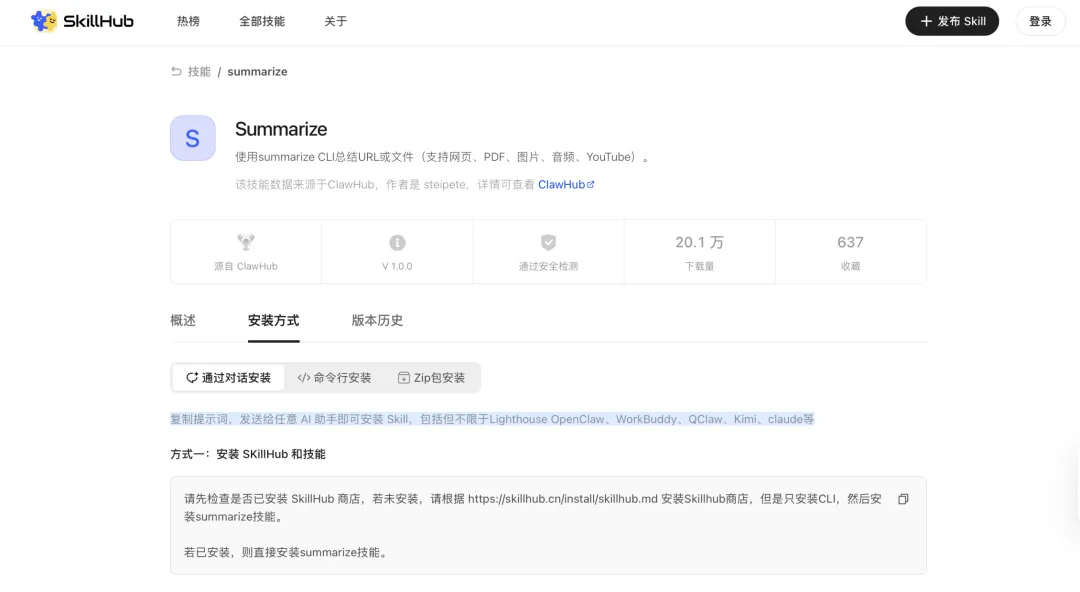1080x592 pixels.
Task: Open the ClawHub external link
Action: point(565,185)
